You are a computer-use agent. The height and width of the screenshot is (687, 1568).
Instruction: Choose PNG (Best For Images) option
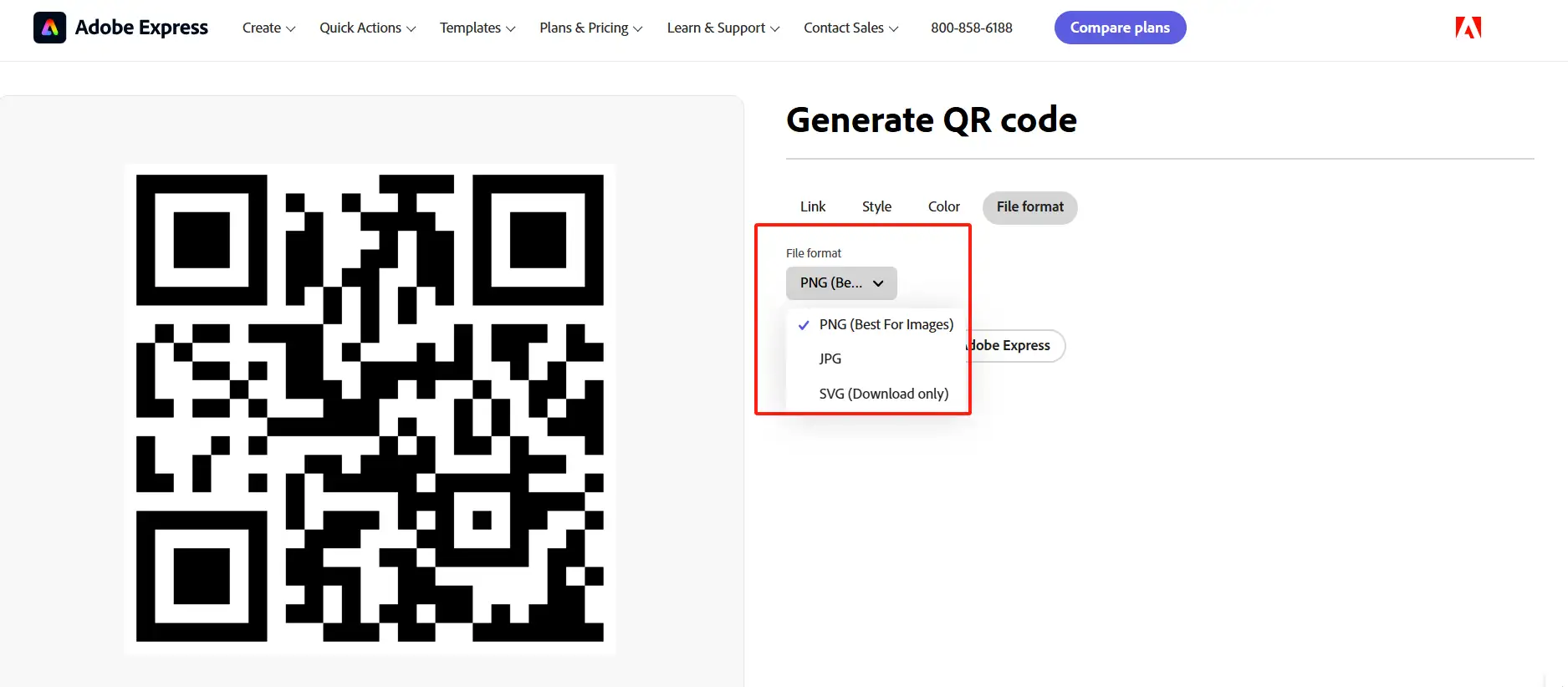click(x=876, y=324)
